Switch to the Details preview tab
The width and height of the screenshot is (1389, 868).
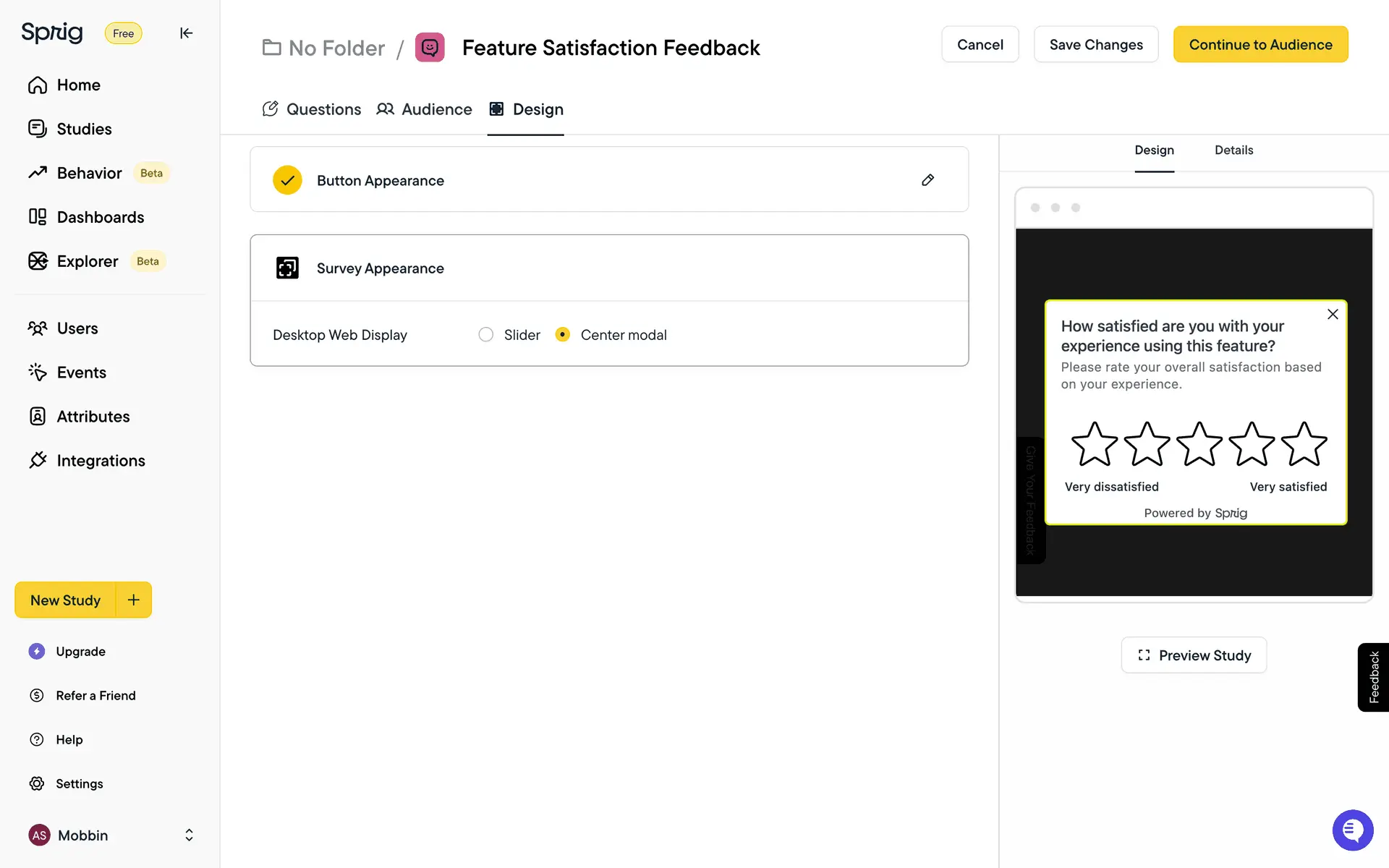click(x=1233, y=150)
